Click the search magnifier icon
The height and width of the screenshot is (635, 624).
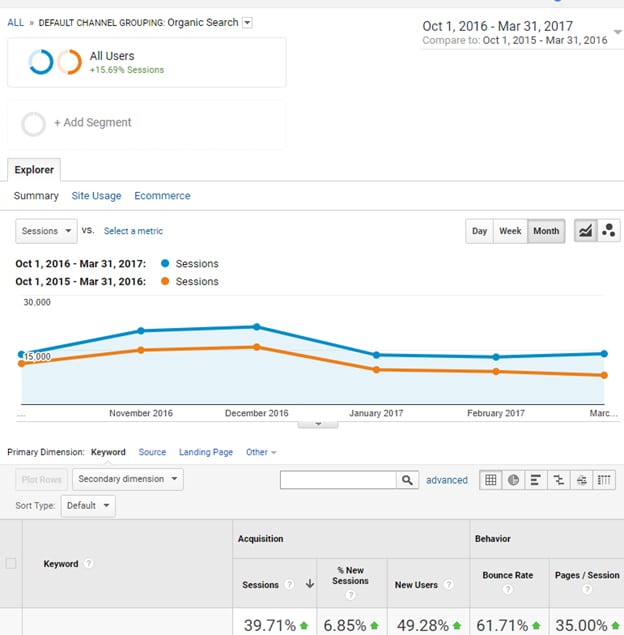407,480
